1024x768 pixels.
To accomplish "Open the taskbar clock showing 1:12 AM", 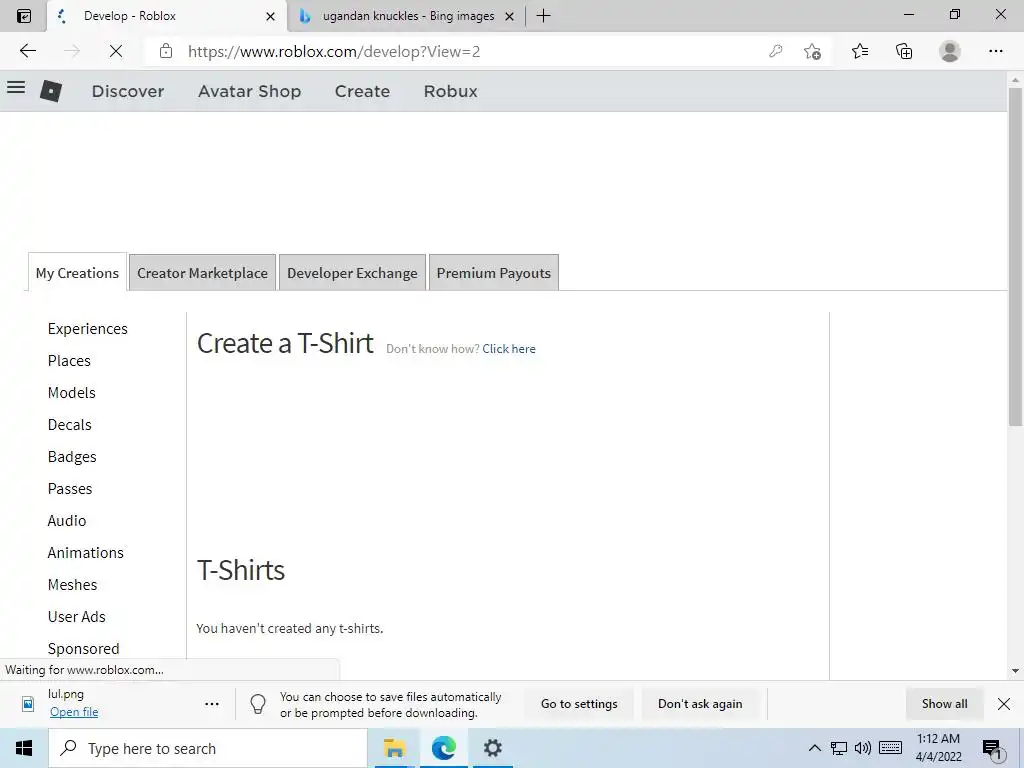I will pyautogui.click(x=938, y=748).
